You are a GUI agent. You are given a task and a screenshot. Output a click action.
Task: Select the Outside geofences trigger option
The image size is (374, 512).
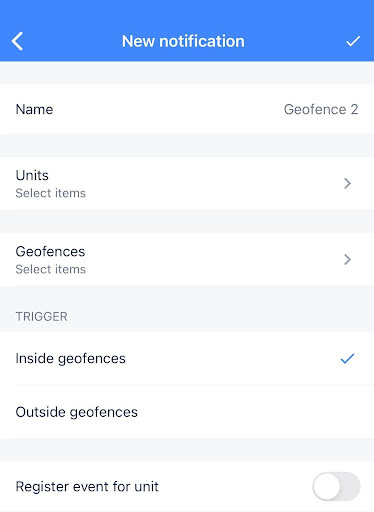(187, 412)
